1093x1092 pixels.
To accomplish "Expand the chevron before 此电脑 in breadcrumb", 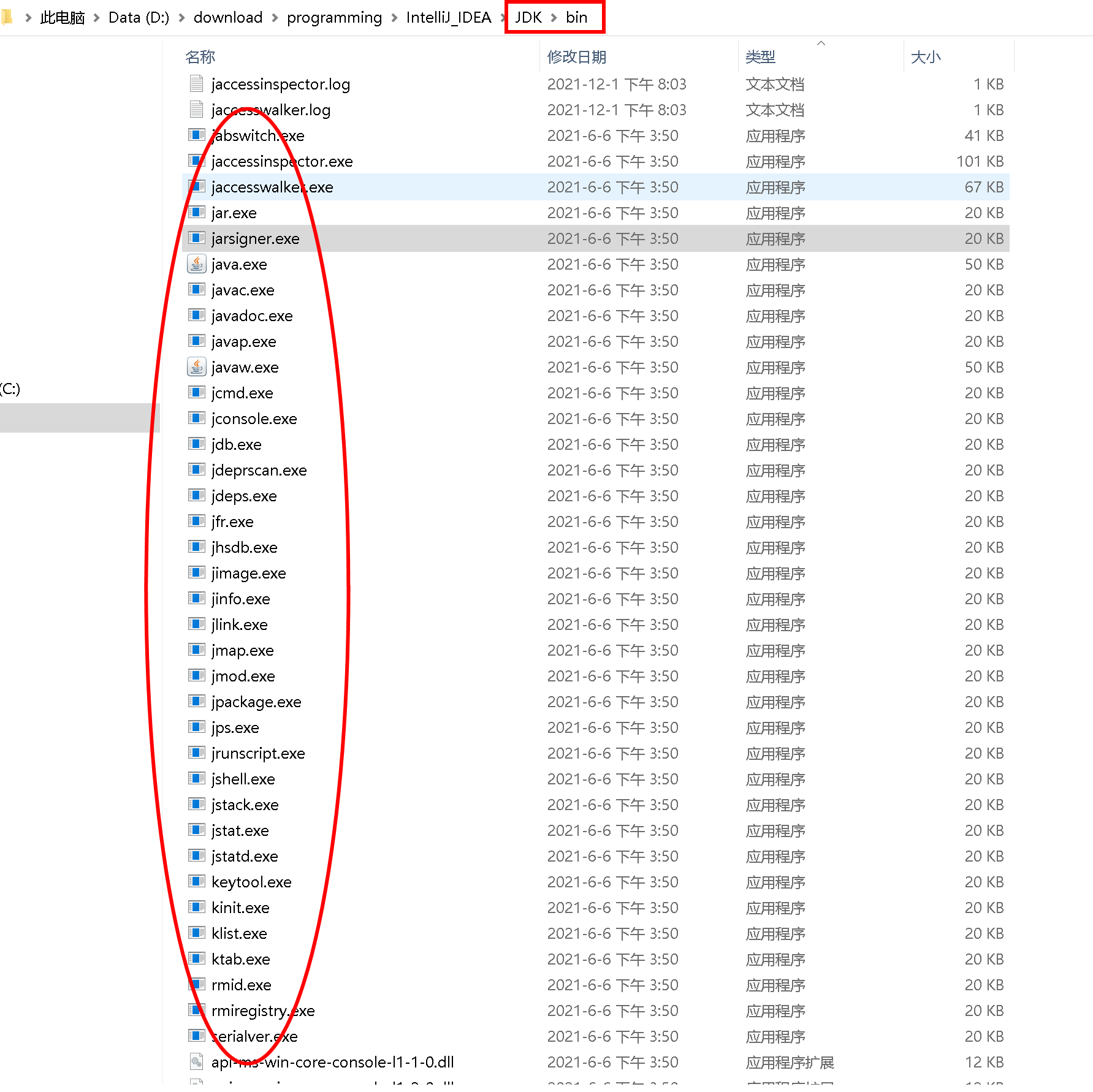I will (28, 18).
